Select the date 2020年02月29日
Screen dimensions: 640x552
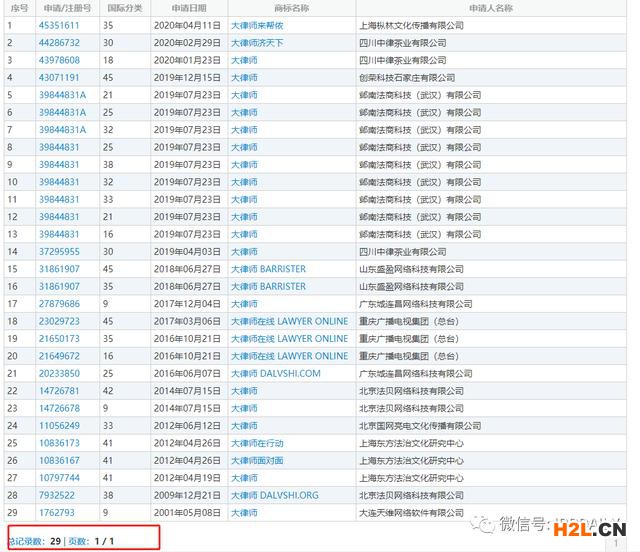187,43
